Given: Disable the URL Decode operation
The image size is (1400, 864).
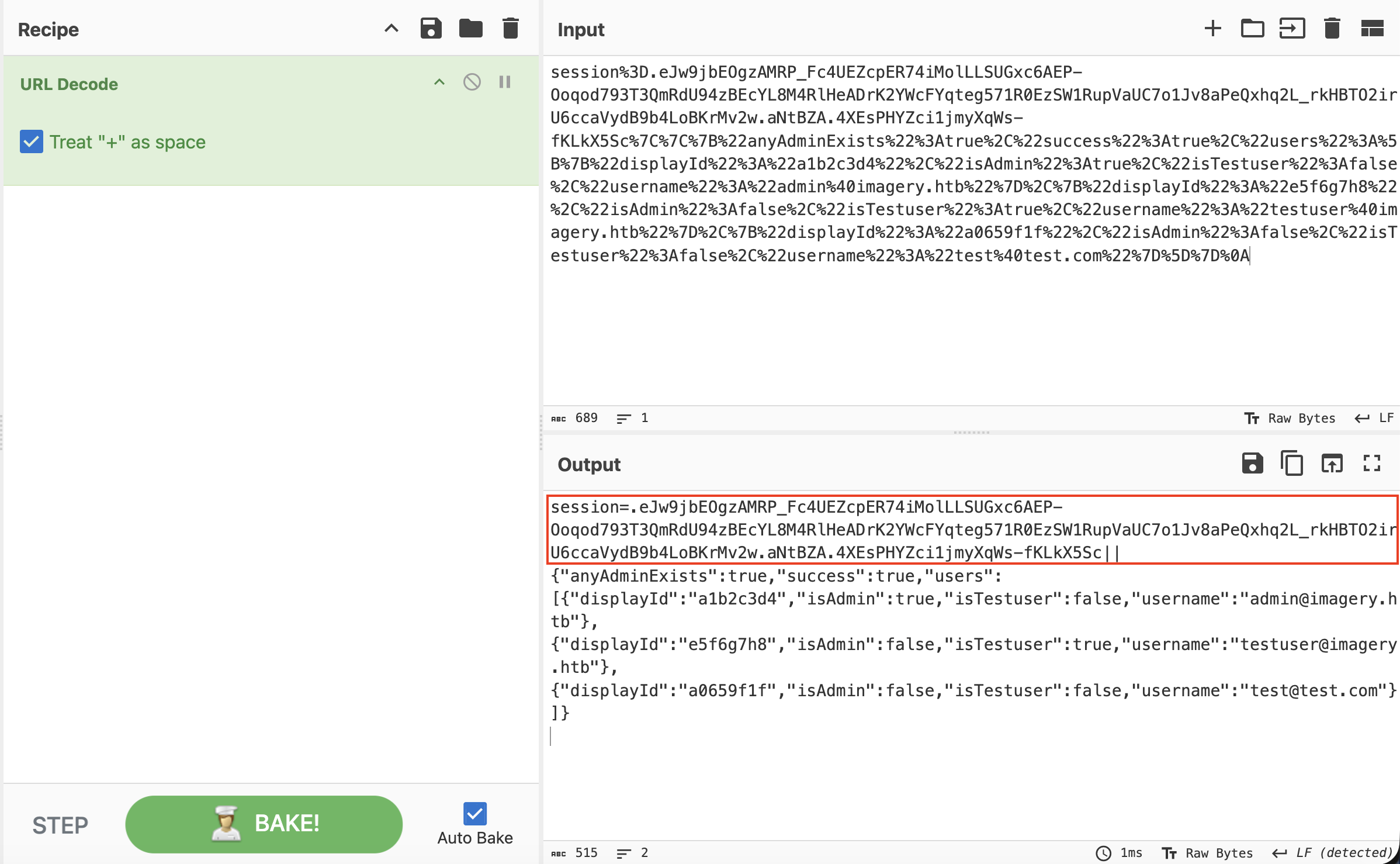Looking at the screenshot, I should pyautogui.click(x=472, y=82).
